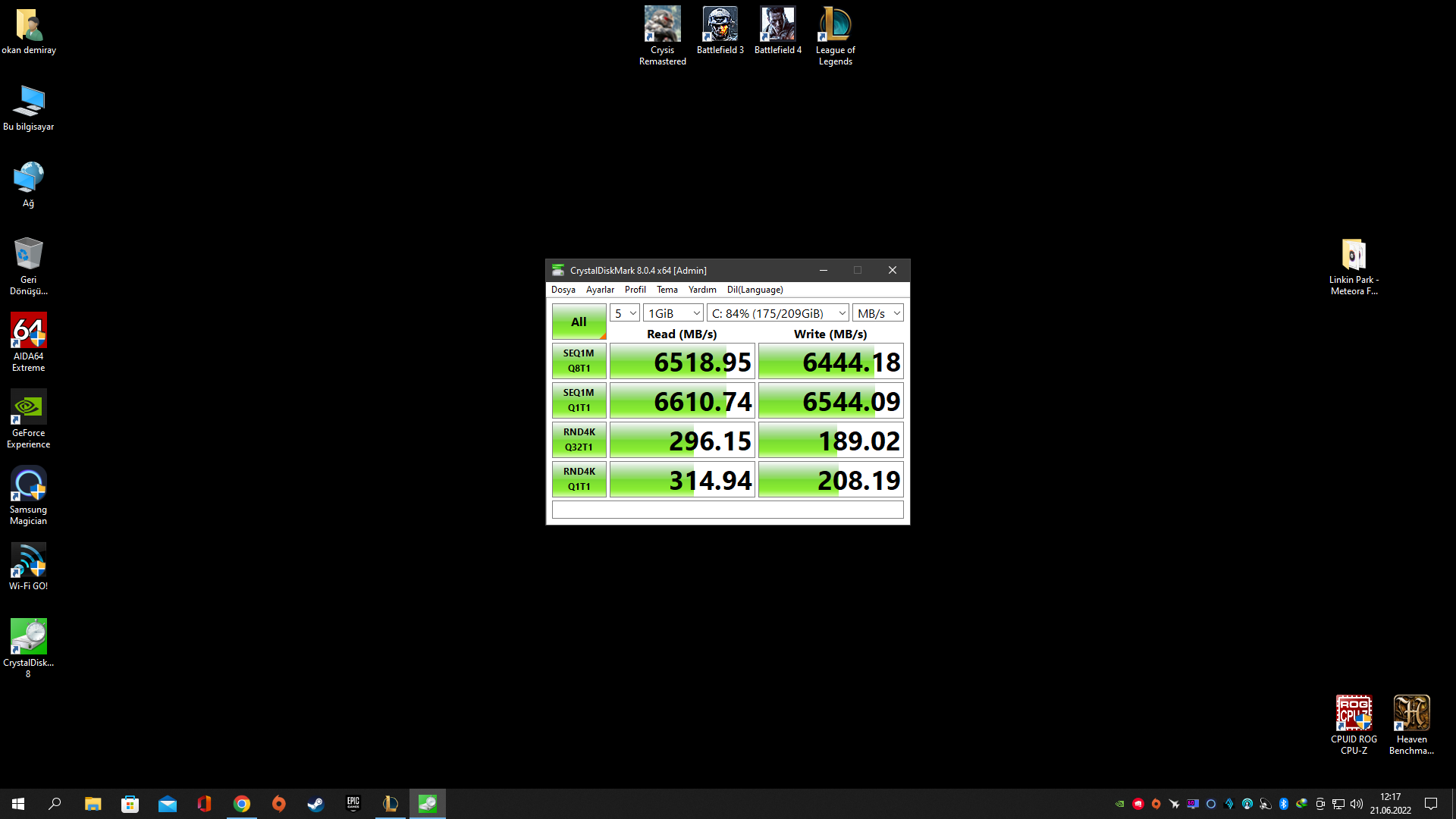The height and width of the screenshot is (819, 1456).
Task: Open the GeForce Experience desktop icon
Action: tap(29, 408)
